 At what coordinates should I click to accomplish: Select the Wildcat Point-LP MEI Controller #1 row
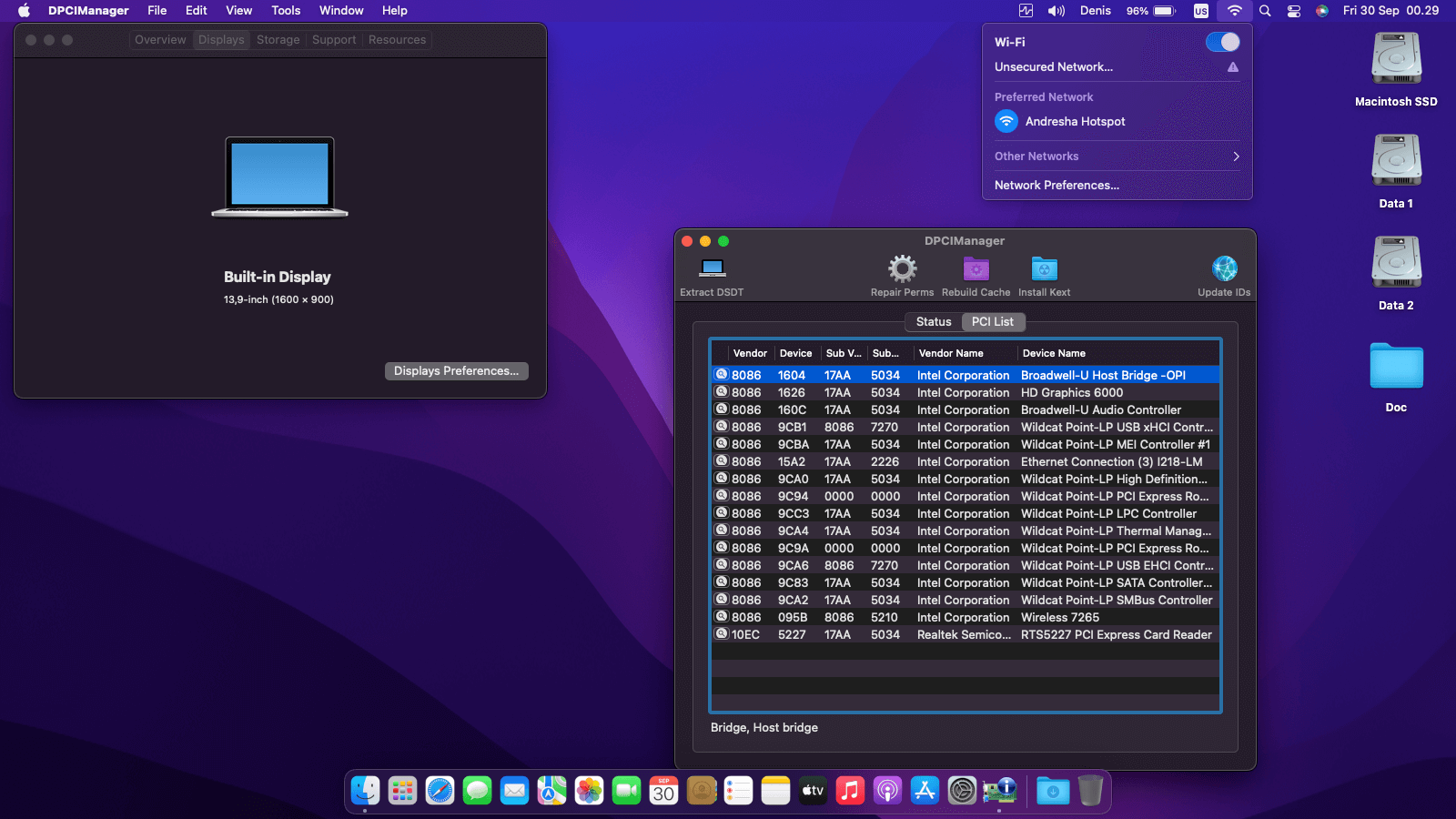965,444
